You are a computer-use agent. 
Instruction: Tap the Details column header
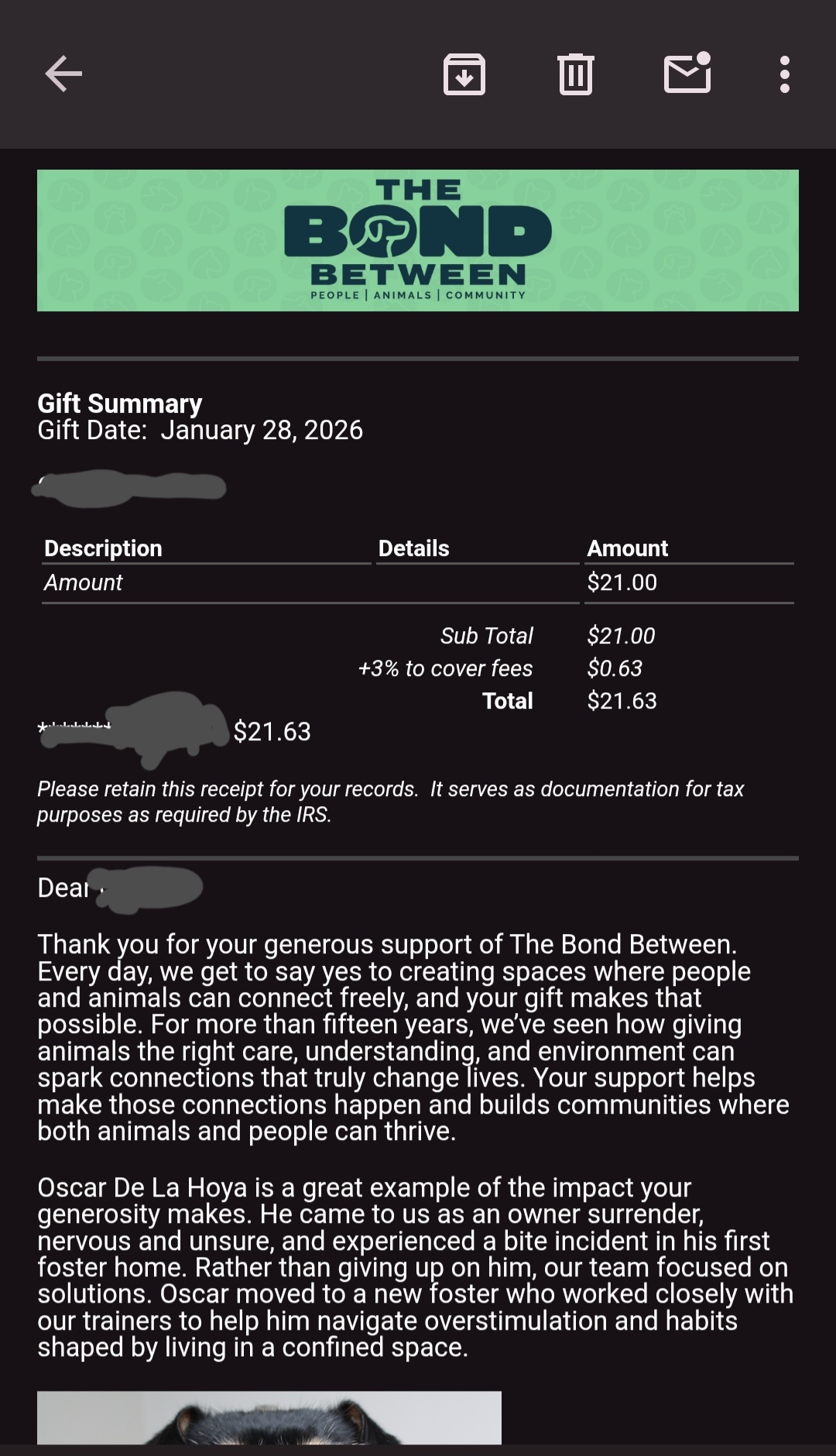[x=413, y=548]
